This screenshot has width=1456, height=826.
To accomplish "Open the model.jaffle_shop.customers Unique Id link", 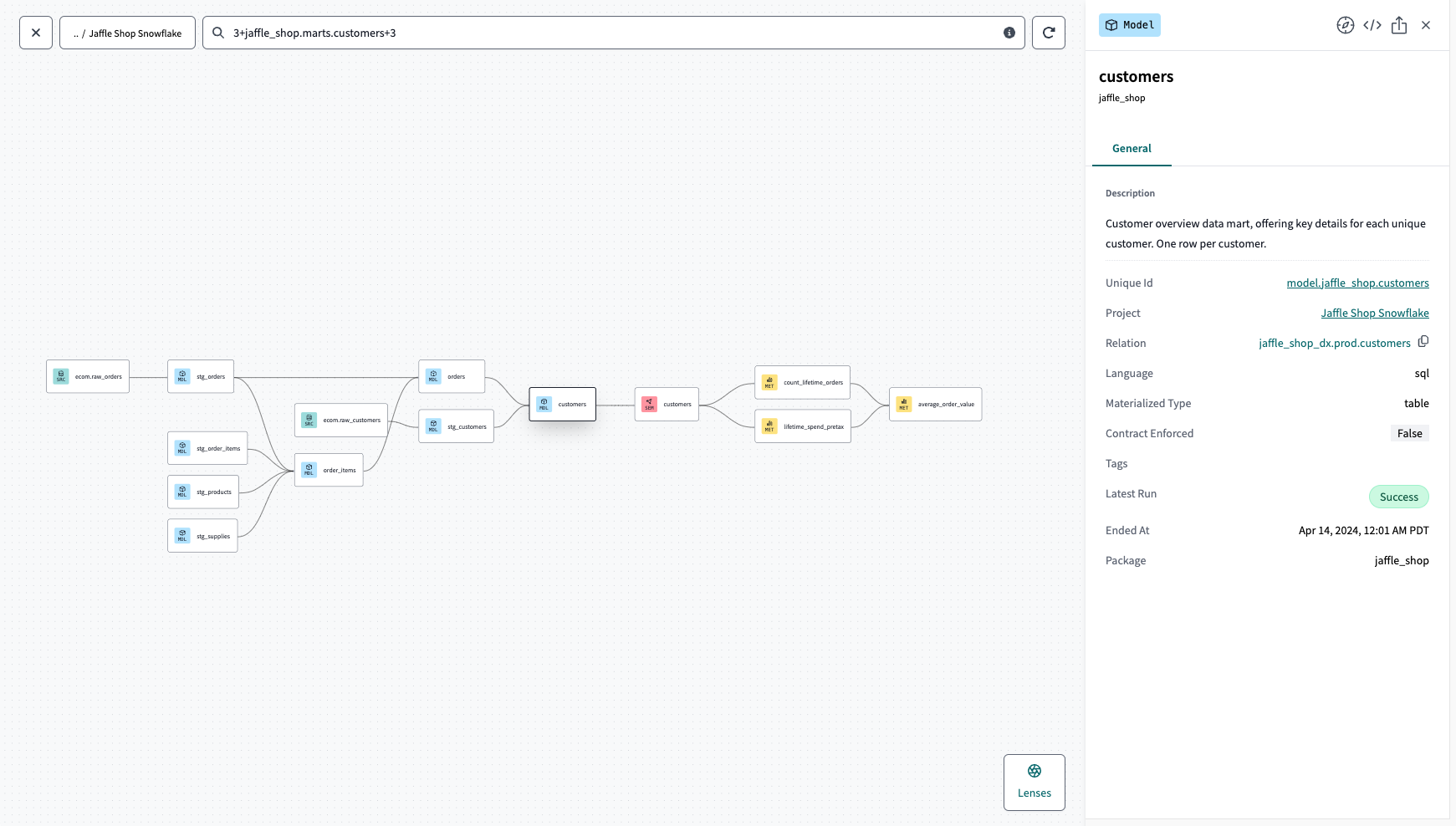I will tap(1356, 283).
